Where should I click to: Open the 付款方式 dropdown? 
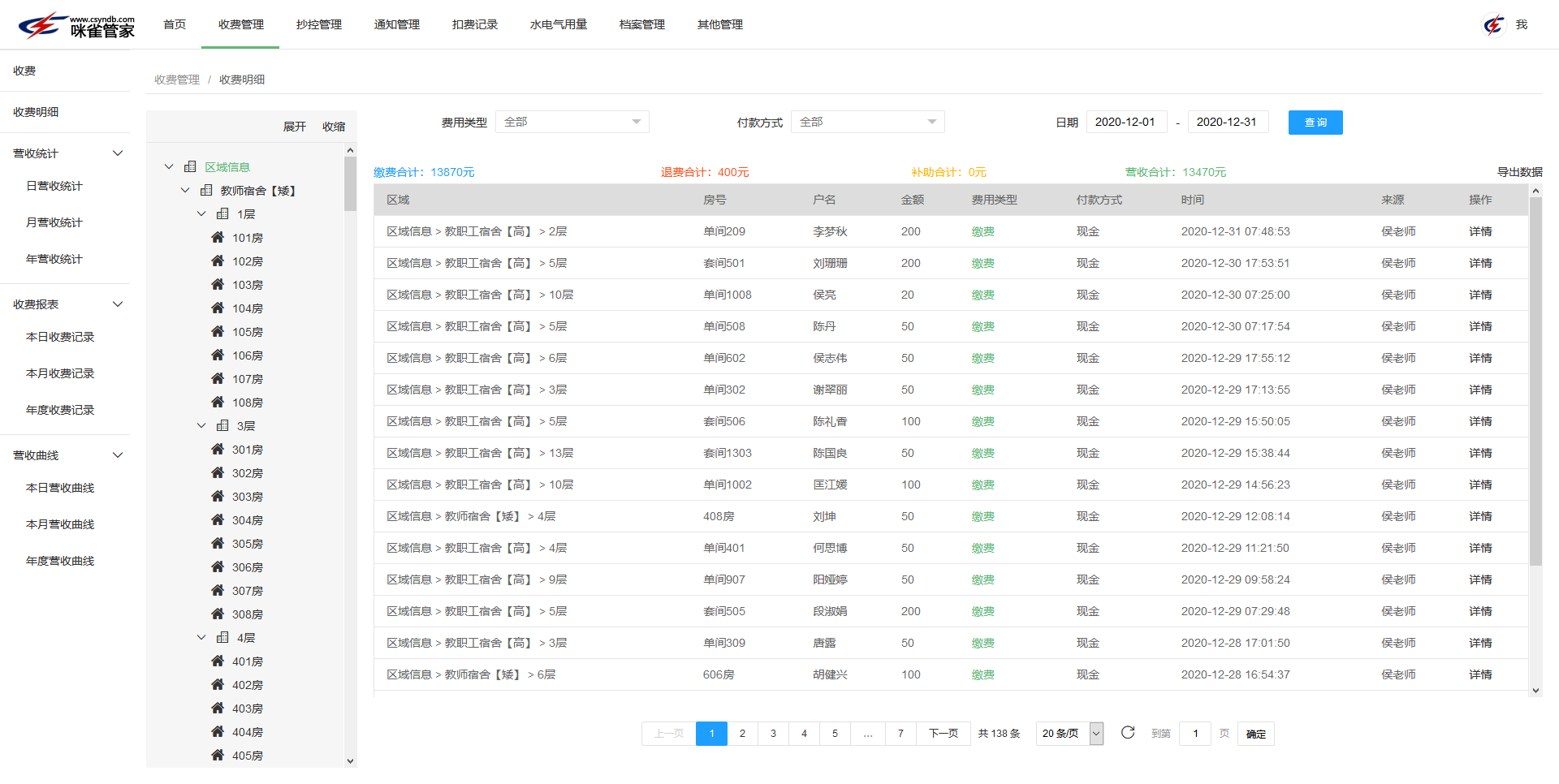point(867,121)
